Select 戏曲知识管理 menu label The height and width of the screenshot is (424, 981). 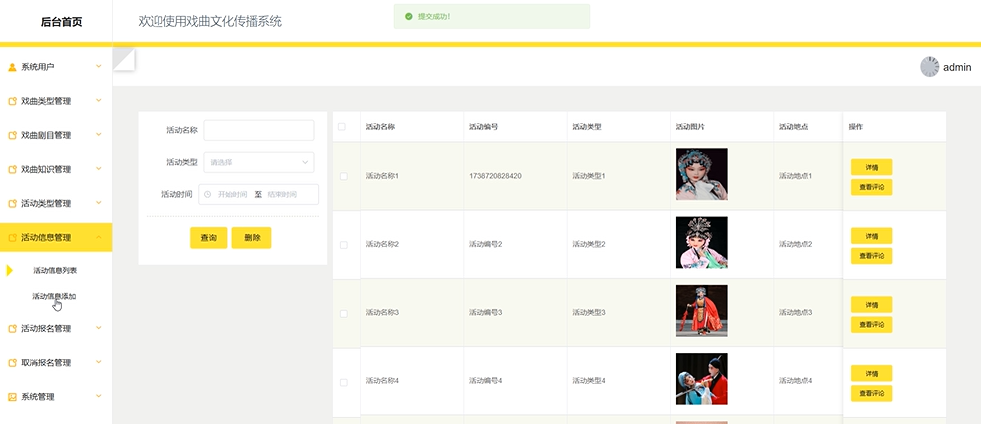coord(46,169)
